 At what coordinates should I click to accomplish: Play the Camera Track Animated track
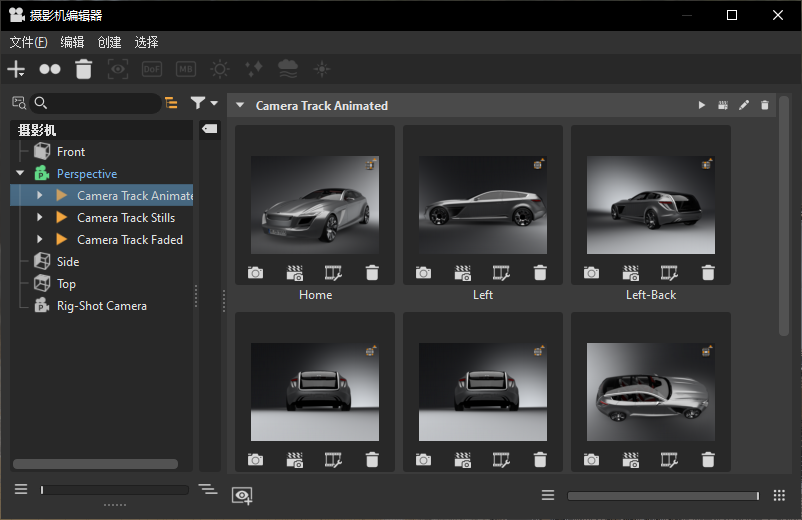pos(702,105)
